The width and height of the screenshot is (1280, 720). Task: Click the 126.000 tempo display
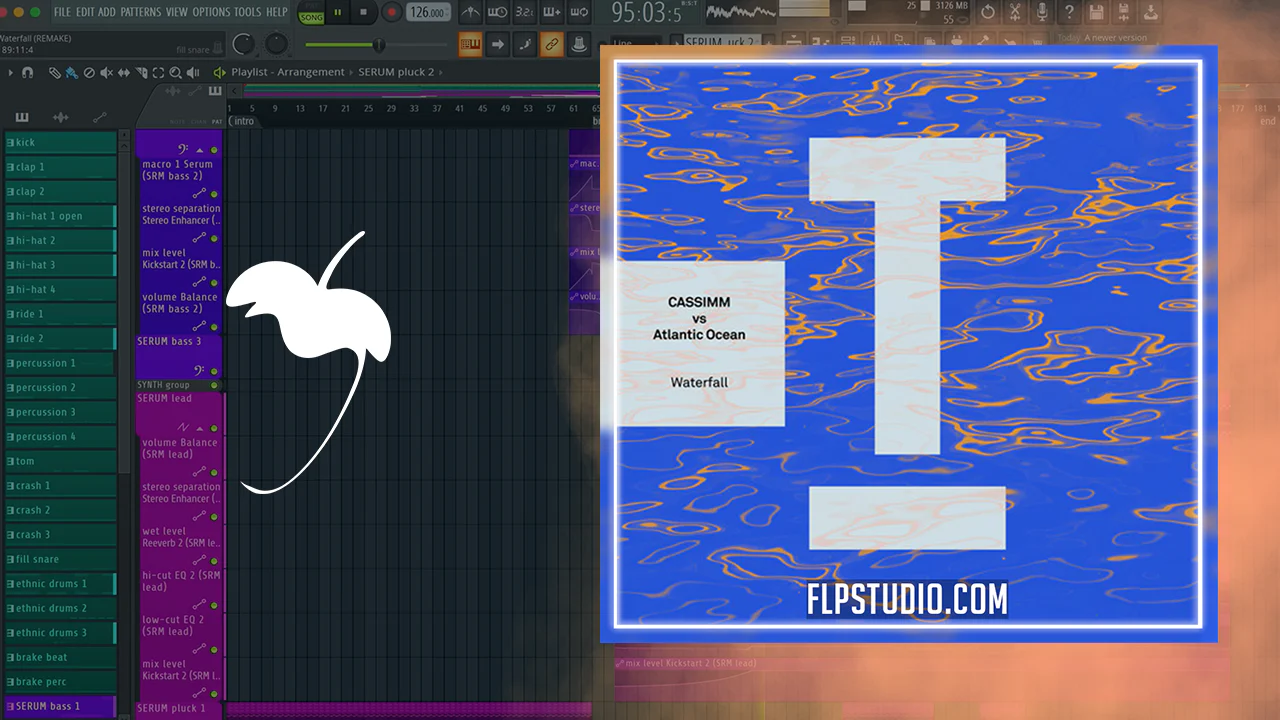tap(428, 13)
